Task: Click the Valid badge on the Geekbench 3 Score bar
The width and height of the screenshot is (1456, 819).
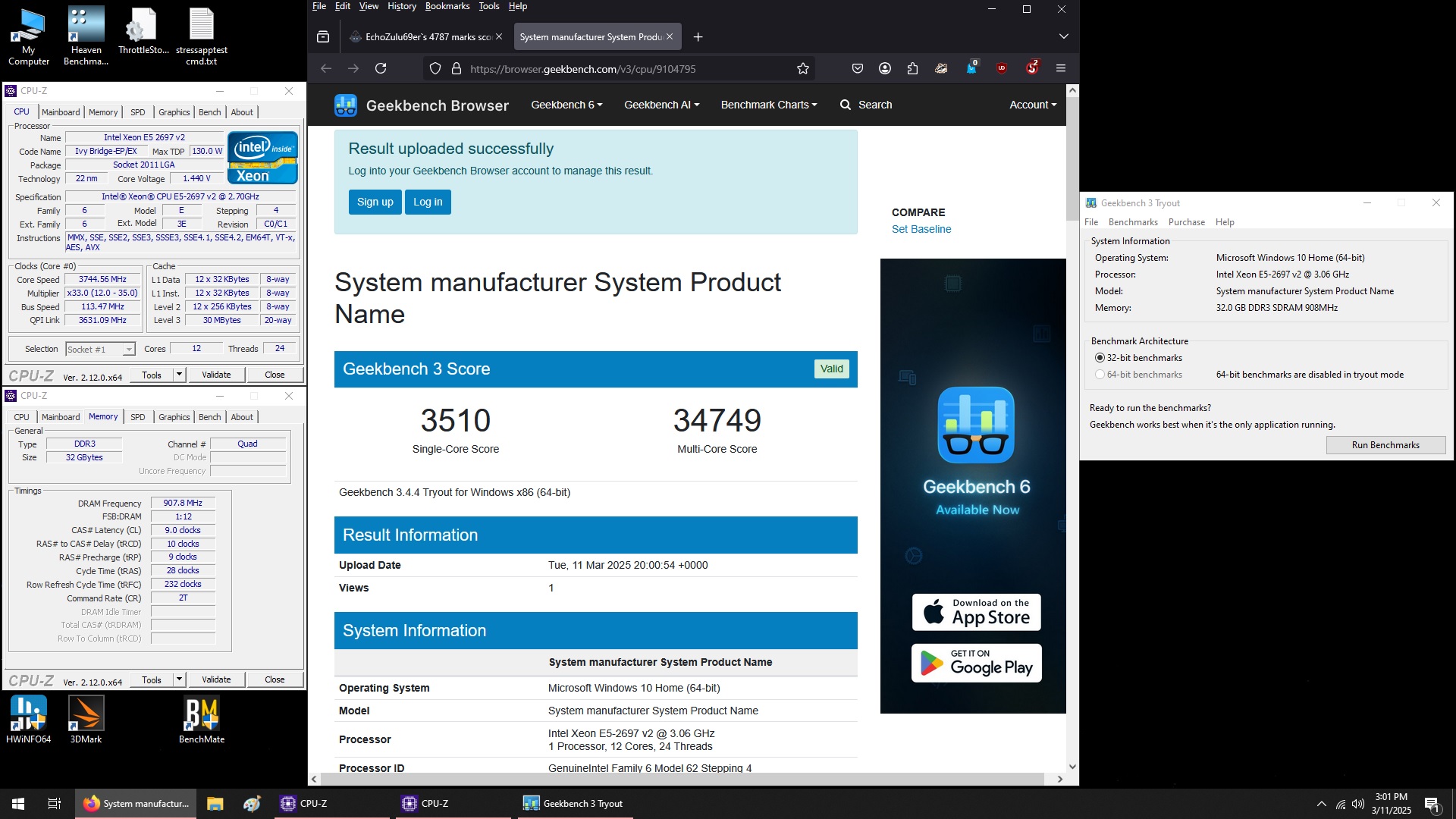Action: point(831,369)
